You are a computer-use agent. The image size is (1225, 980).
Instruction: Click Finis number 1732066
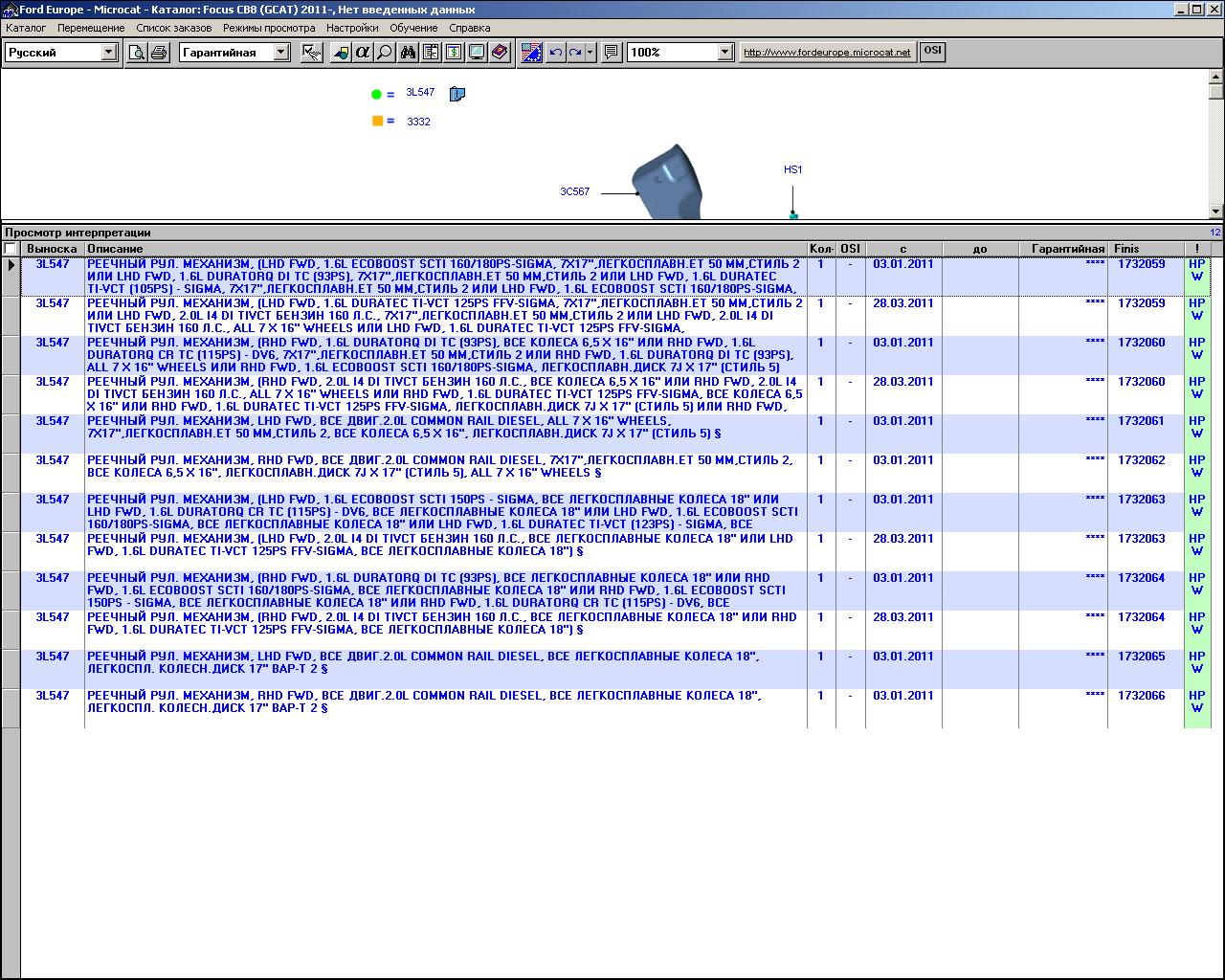point(1141,696)
